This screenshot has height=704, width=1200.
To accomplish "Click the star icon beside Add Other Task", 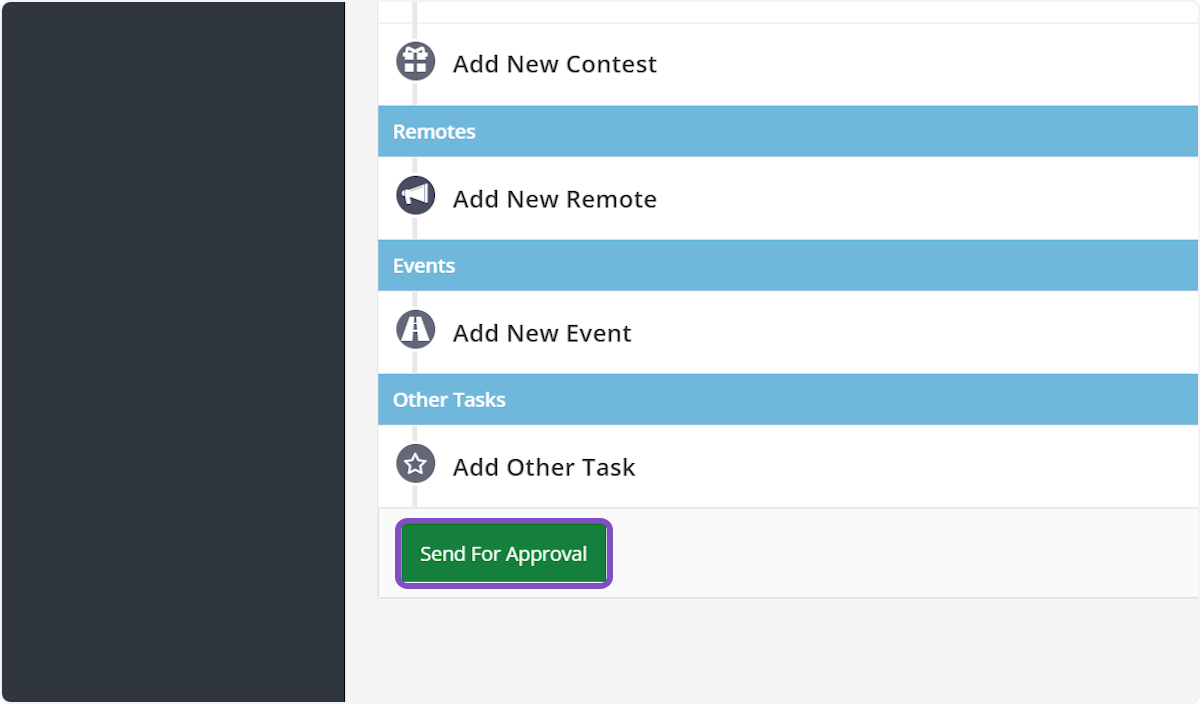I will (x=415, y=464).
